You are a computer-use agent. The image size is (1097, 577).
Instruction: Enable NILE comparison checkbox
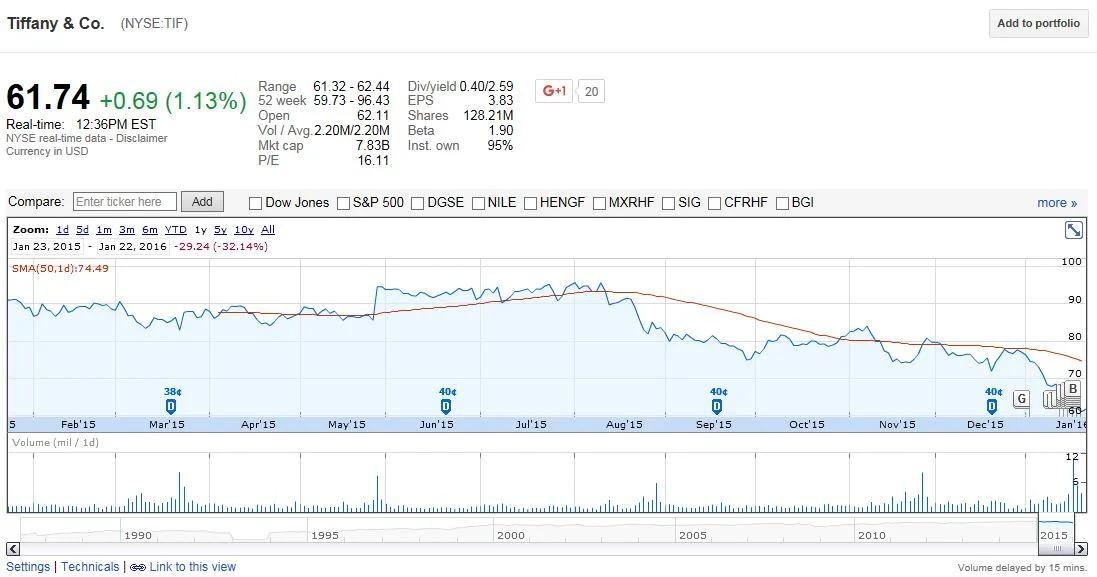point(479,203)
